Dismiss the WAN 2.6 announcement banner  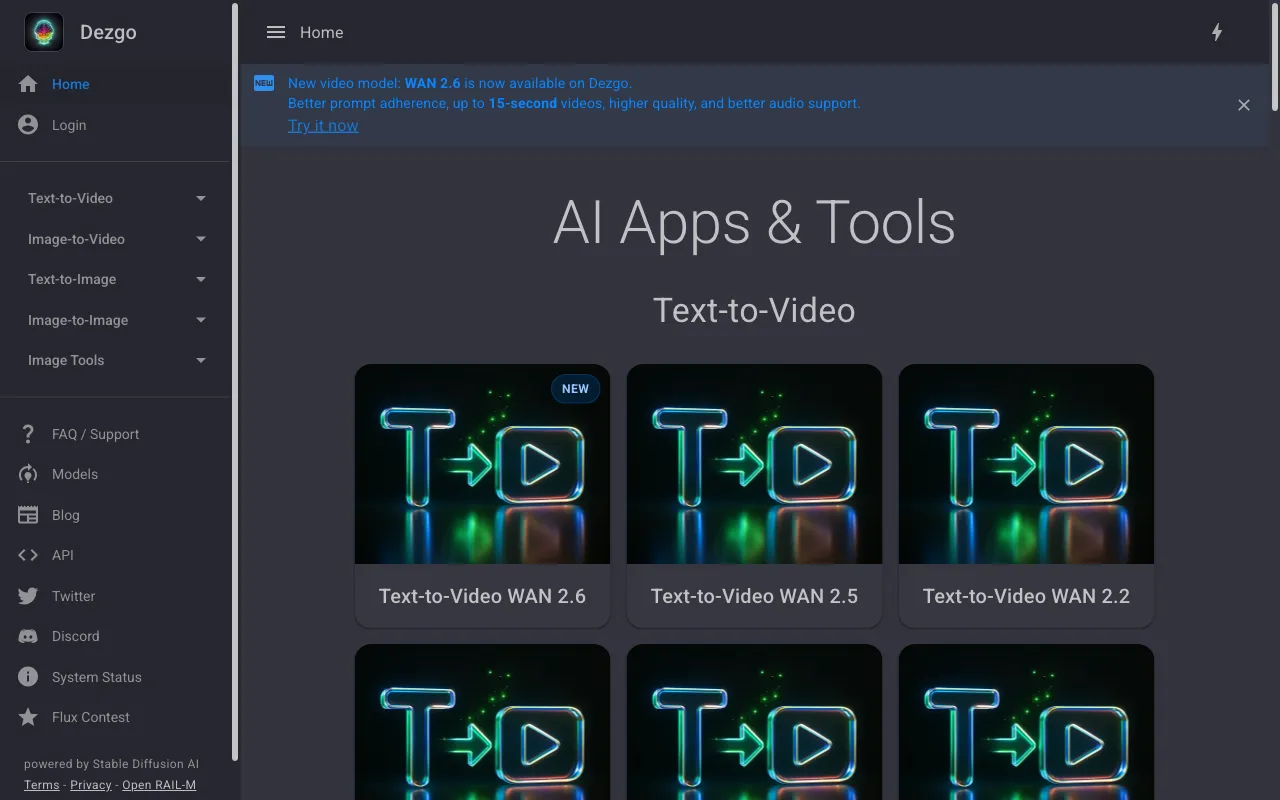(x=1244, y=105)
